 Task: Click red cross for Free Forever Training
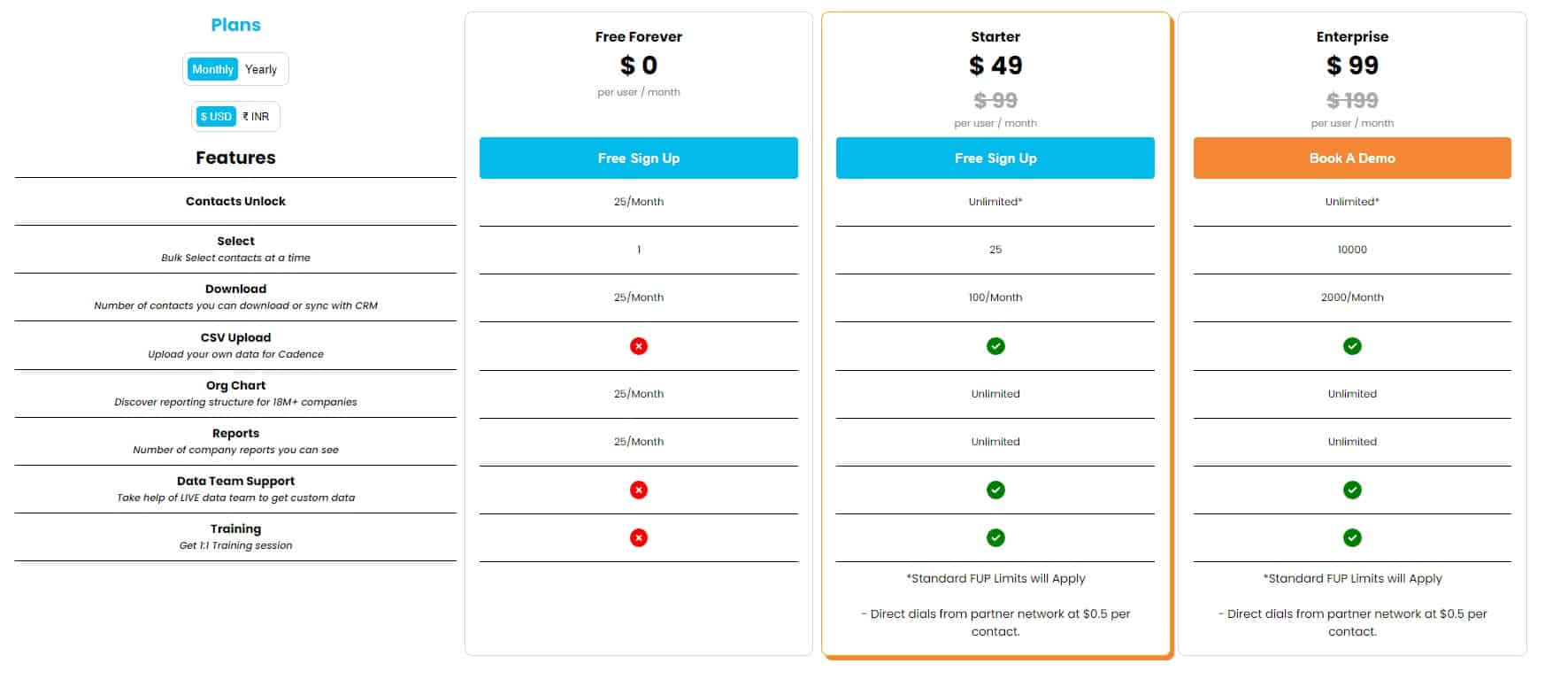(x=639, y=537)
